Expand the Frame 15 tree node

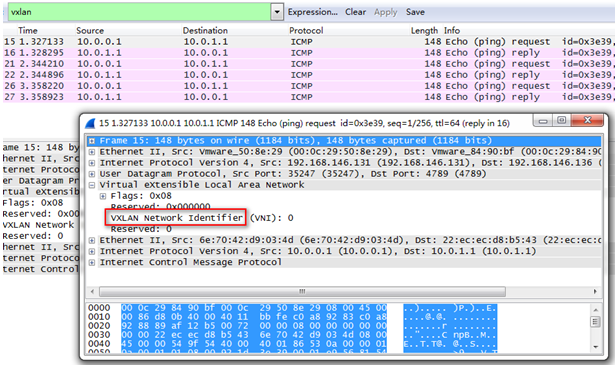tap(92, 141)
